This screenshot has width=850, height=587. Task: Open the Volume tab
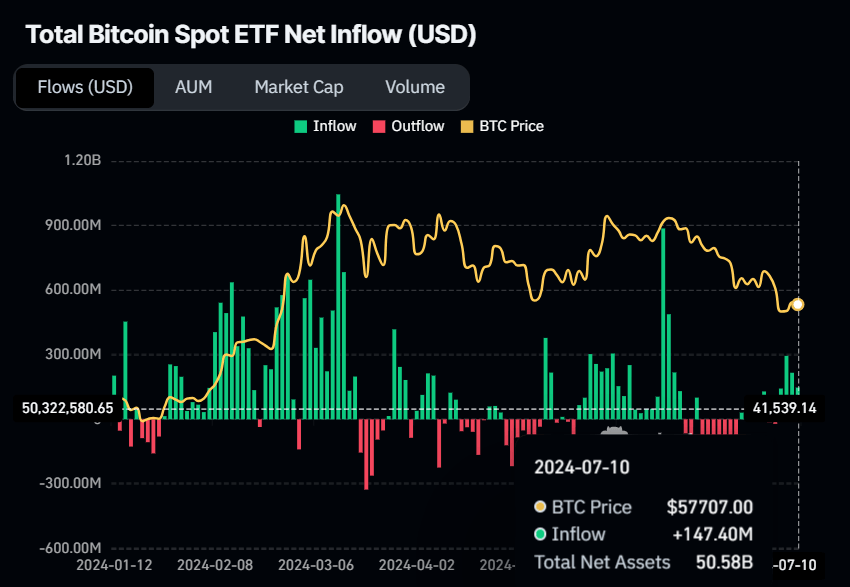pos(415,87)
